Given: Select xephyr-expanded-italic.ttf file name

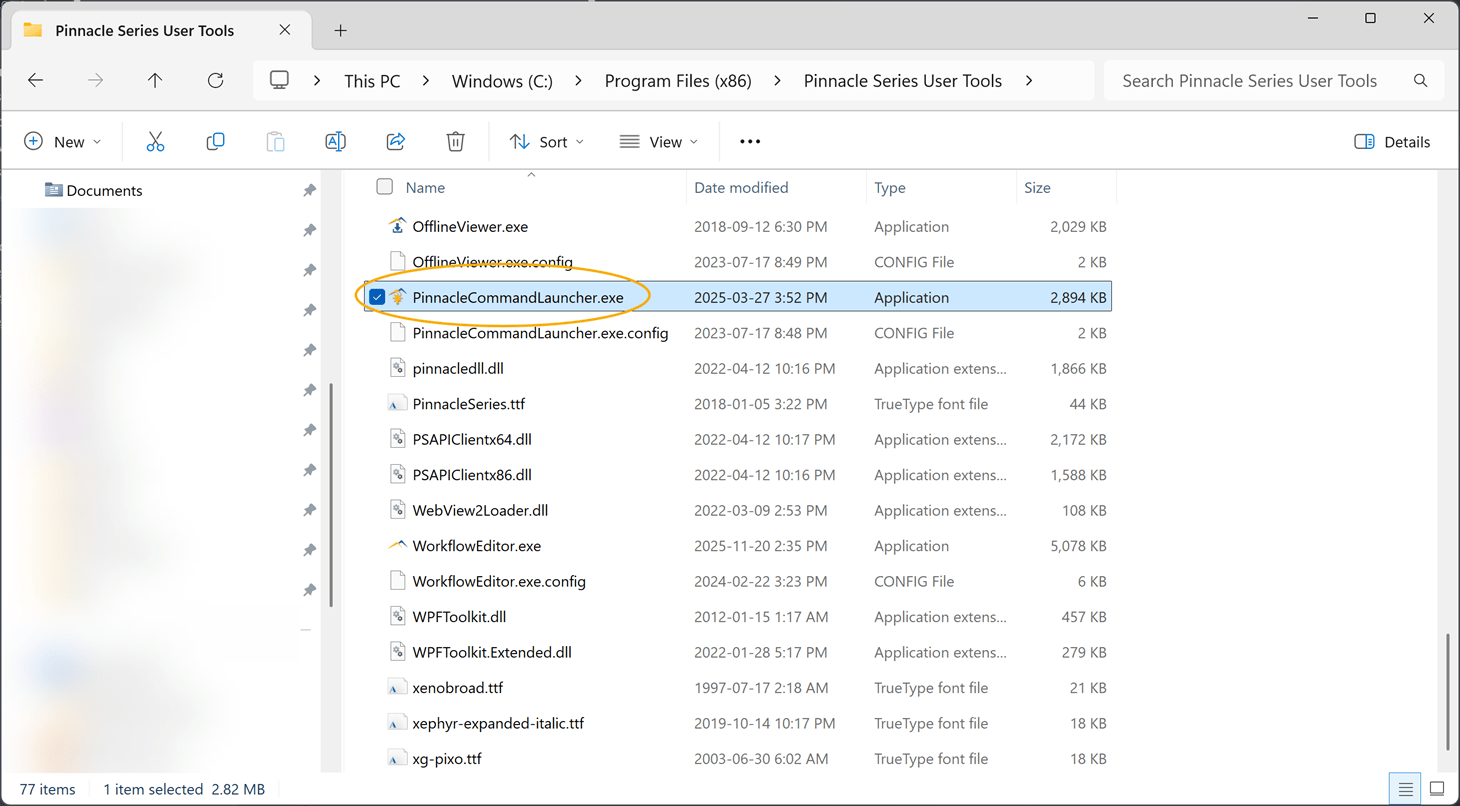Looking at the screenshot, I should [x=498, y=723].
